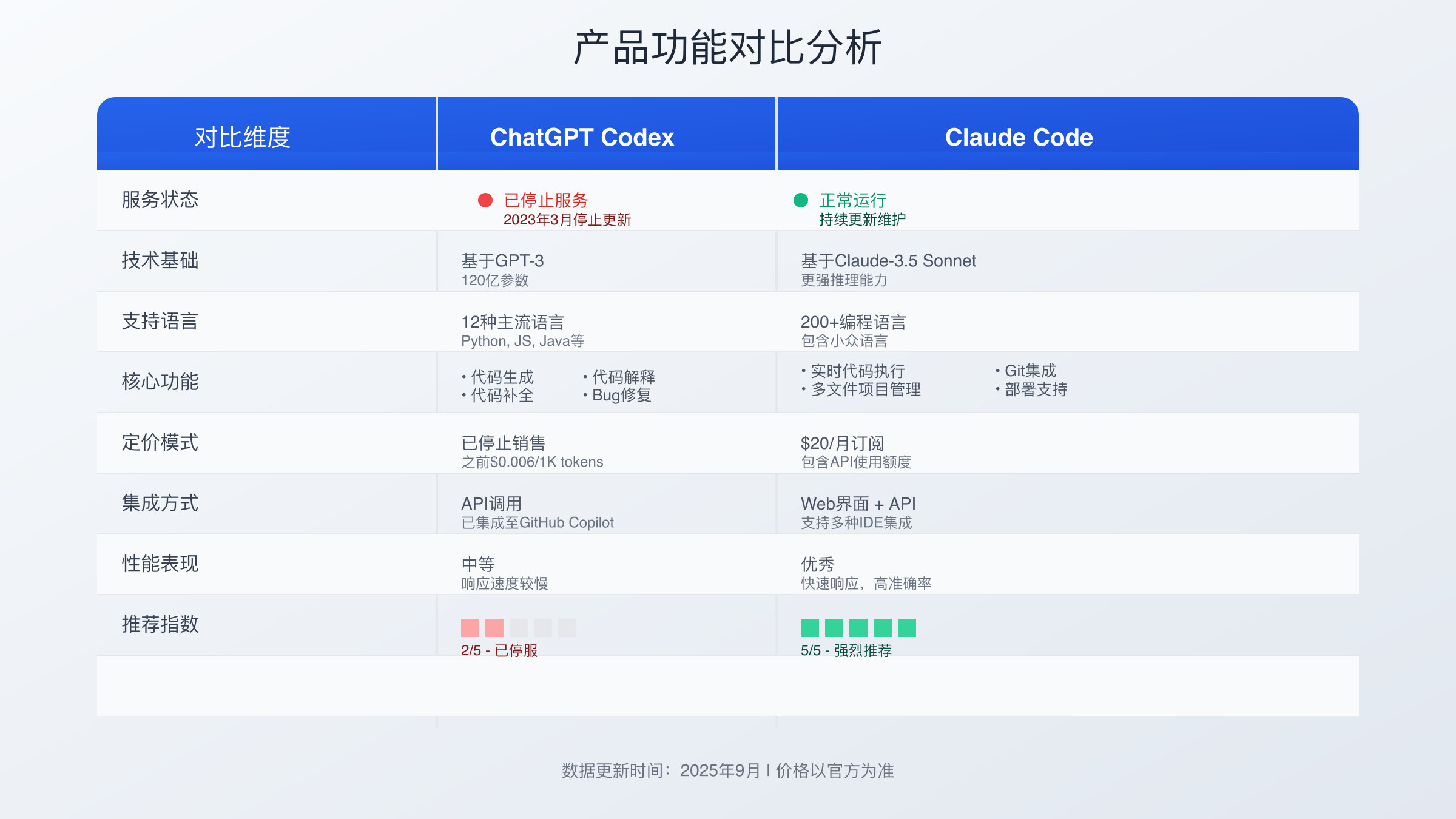Viewport: 1456px width, 819px height.
Task: Click the 5/5 - 强烈推荐 rating label
Action: tap(846, 650)
